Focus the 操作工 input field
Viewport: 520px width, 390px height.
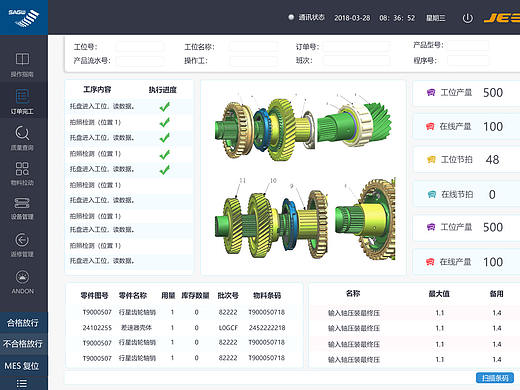(x=253, y=61)
